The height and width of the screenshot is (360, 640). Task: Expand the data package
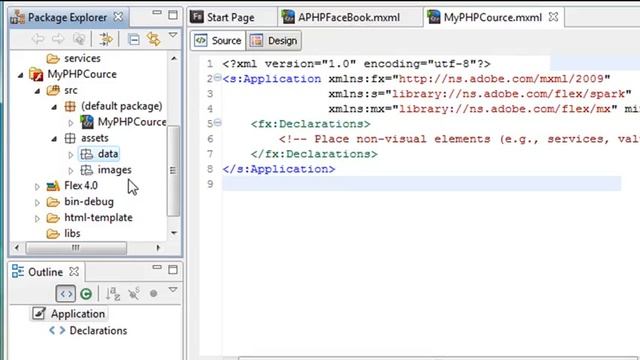pos(71,155)
